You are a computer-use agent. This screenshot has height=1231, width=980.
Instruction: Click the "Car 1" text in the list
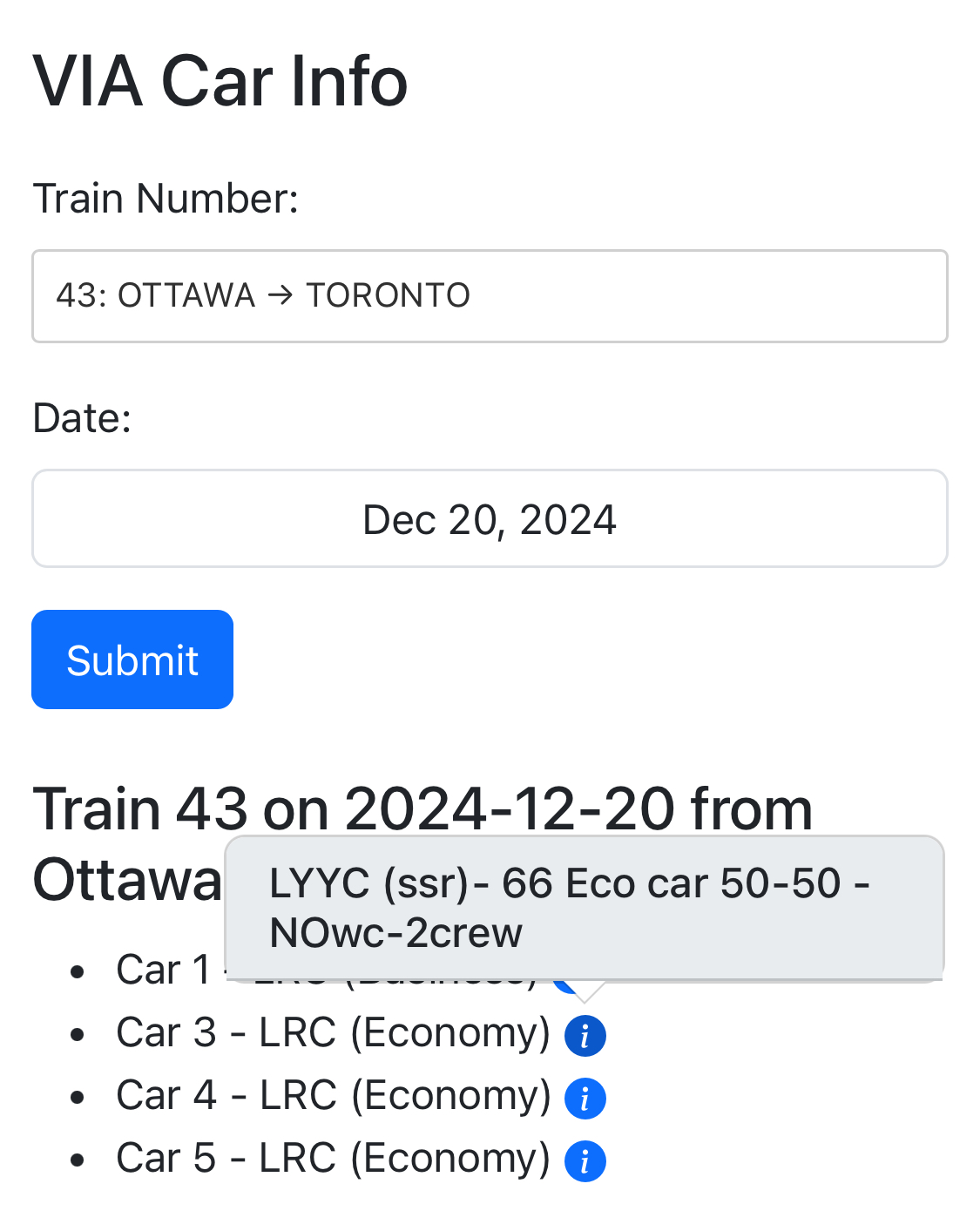[163, 971]
